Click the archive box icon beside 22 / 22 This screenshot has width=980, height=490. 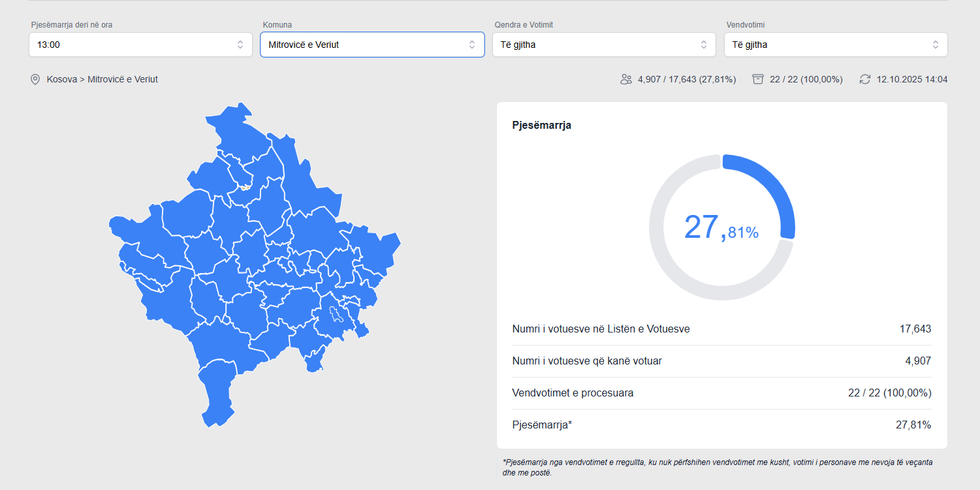coord(758,79)
